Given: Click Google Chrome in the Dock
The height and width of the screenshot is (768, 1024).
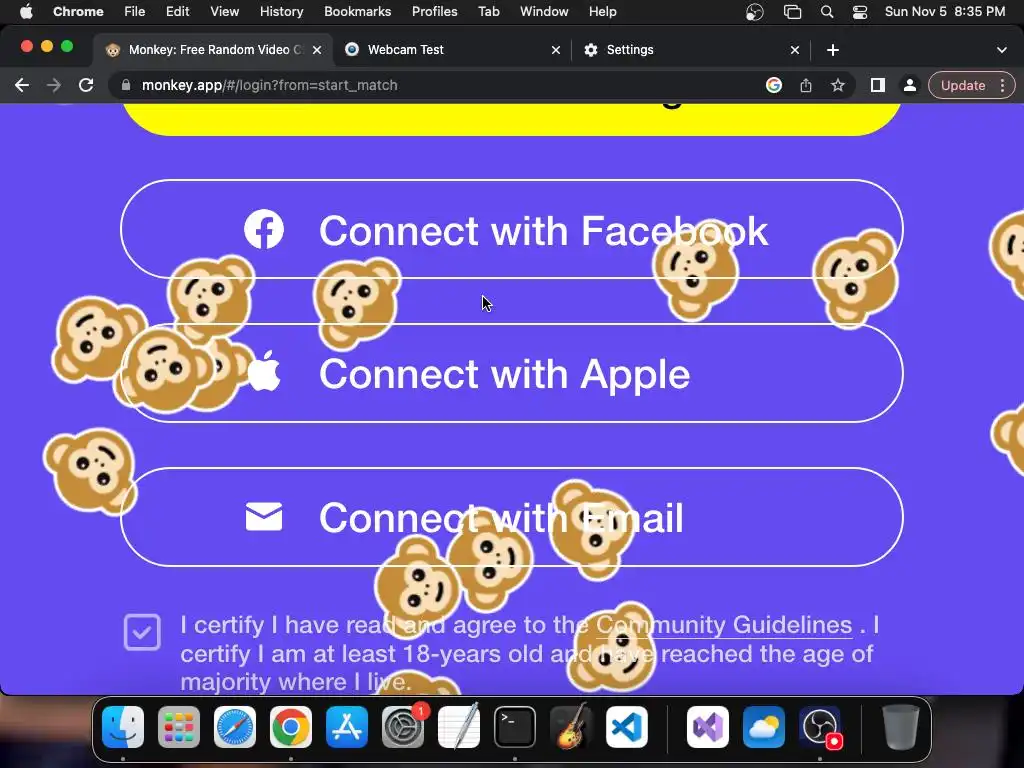Looking at the screenshot, I should pyautogui.click(x=291, y=727).
